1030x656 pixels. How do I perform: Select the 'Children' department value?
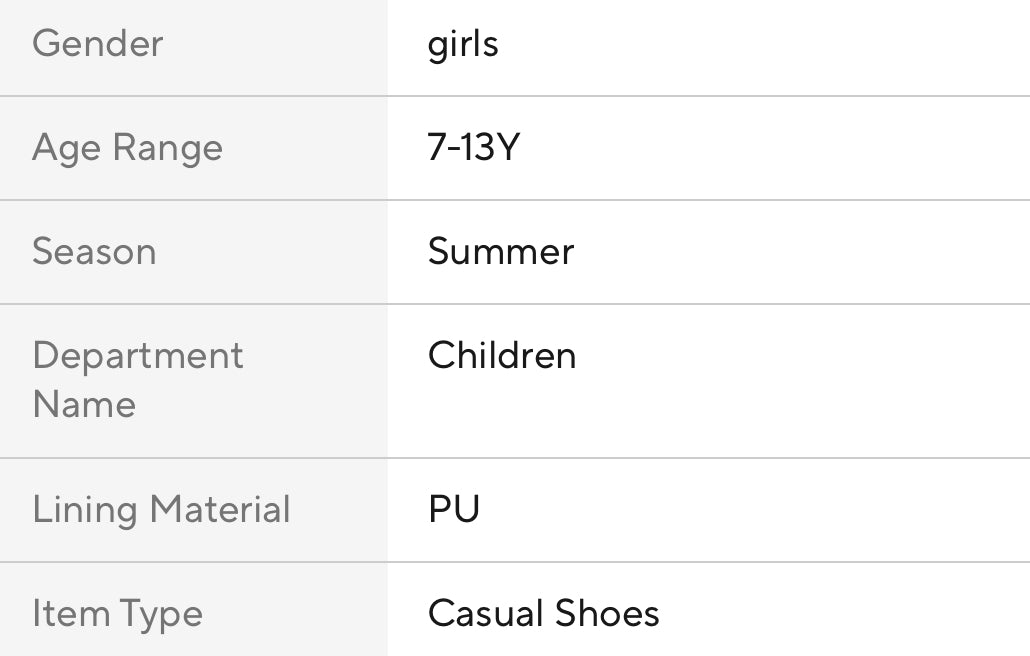coord(502,356)
